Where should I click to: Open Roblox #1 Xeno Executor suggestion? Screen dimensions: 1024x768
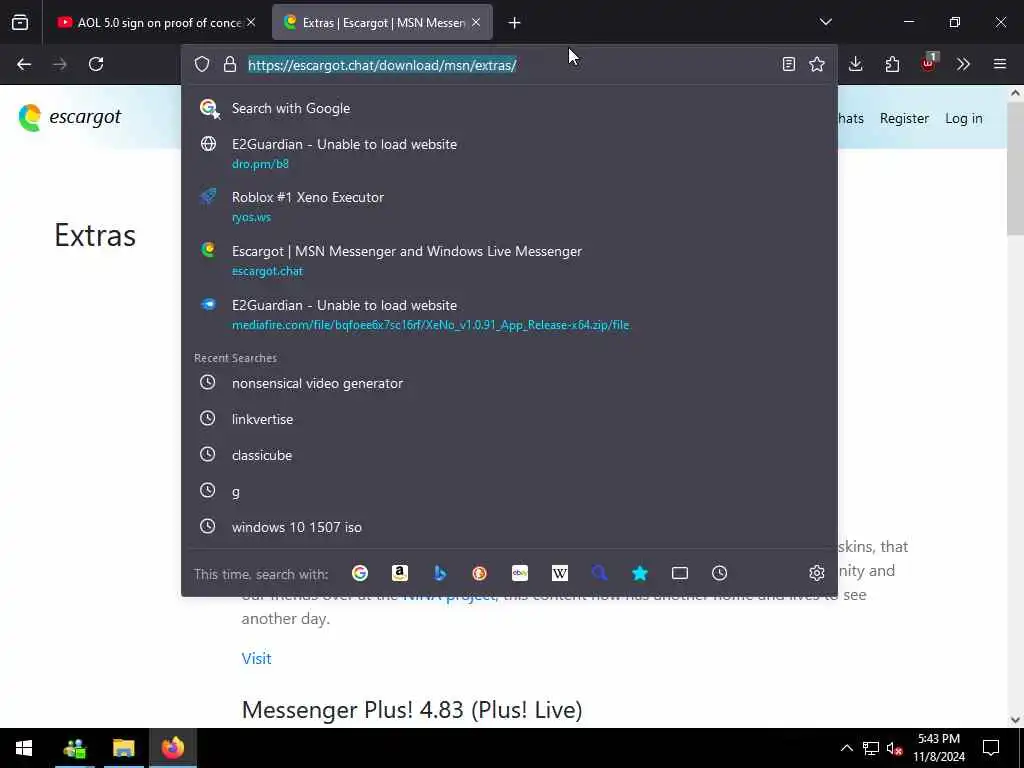(x=509, y=206)
